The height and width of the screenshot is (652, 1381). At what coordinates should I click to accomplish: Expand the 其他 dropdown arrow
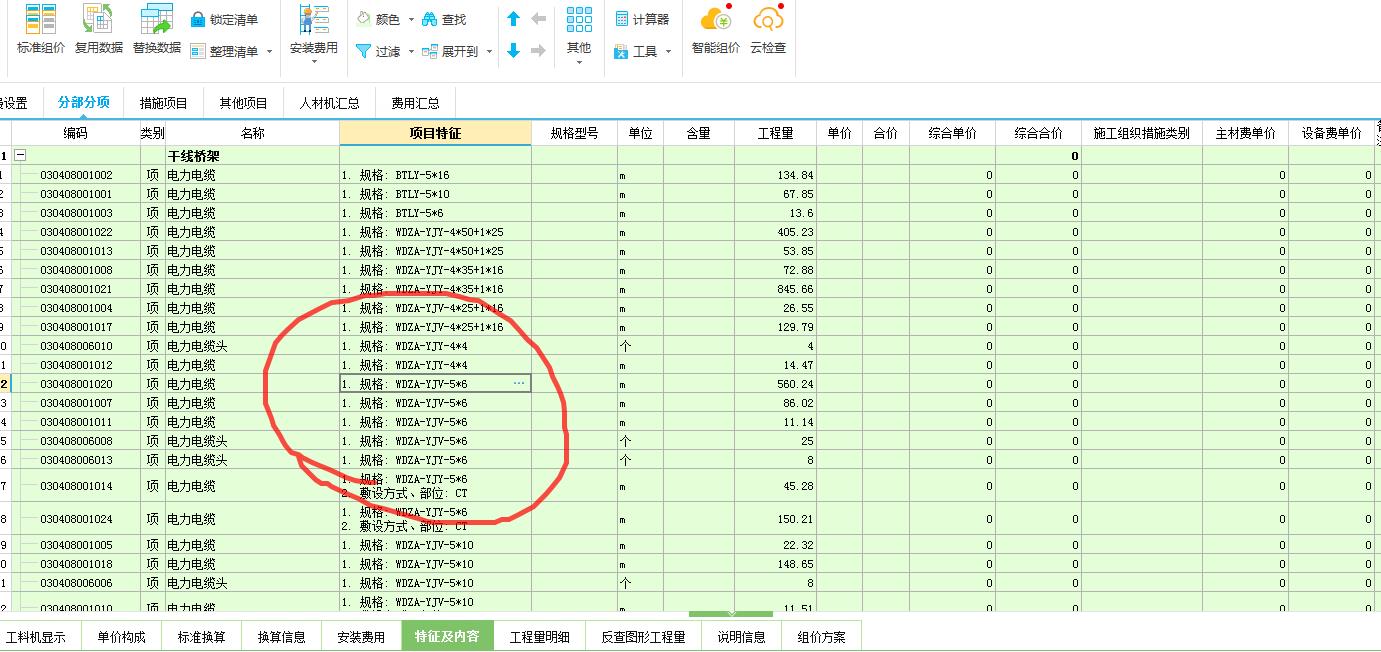(579, 63)
